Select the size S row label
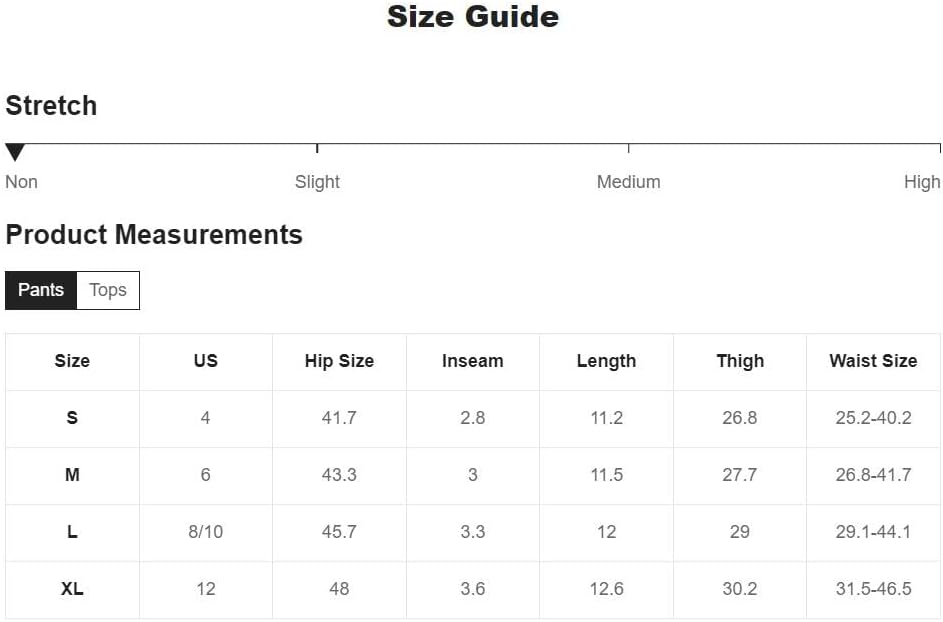The height and width of the screenshot is (622, 943). click(72, 418)
